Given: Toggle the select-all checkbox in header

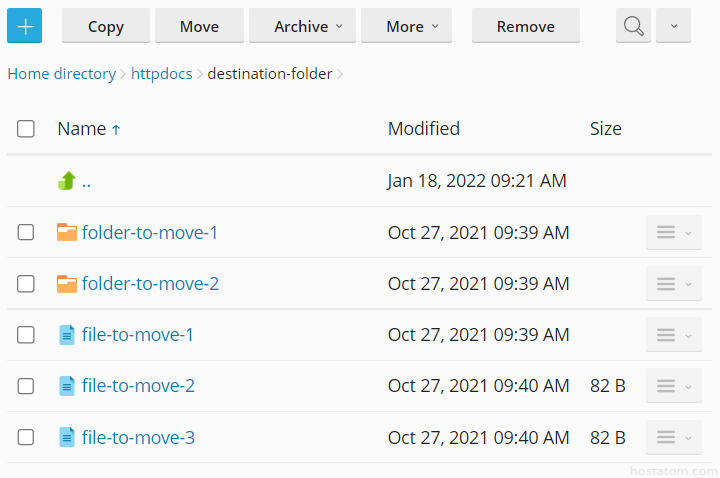Looking at the screenshot, I should [26, 129].
